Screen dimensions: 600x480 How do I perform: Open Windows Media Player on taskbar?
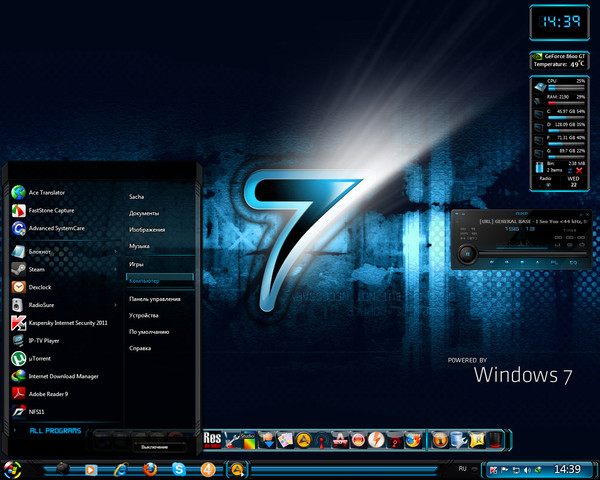(x=91, y=470)
